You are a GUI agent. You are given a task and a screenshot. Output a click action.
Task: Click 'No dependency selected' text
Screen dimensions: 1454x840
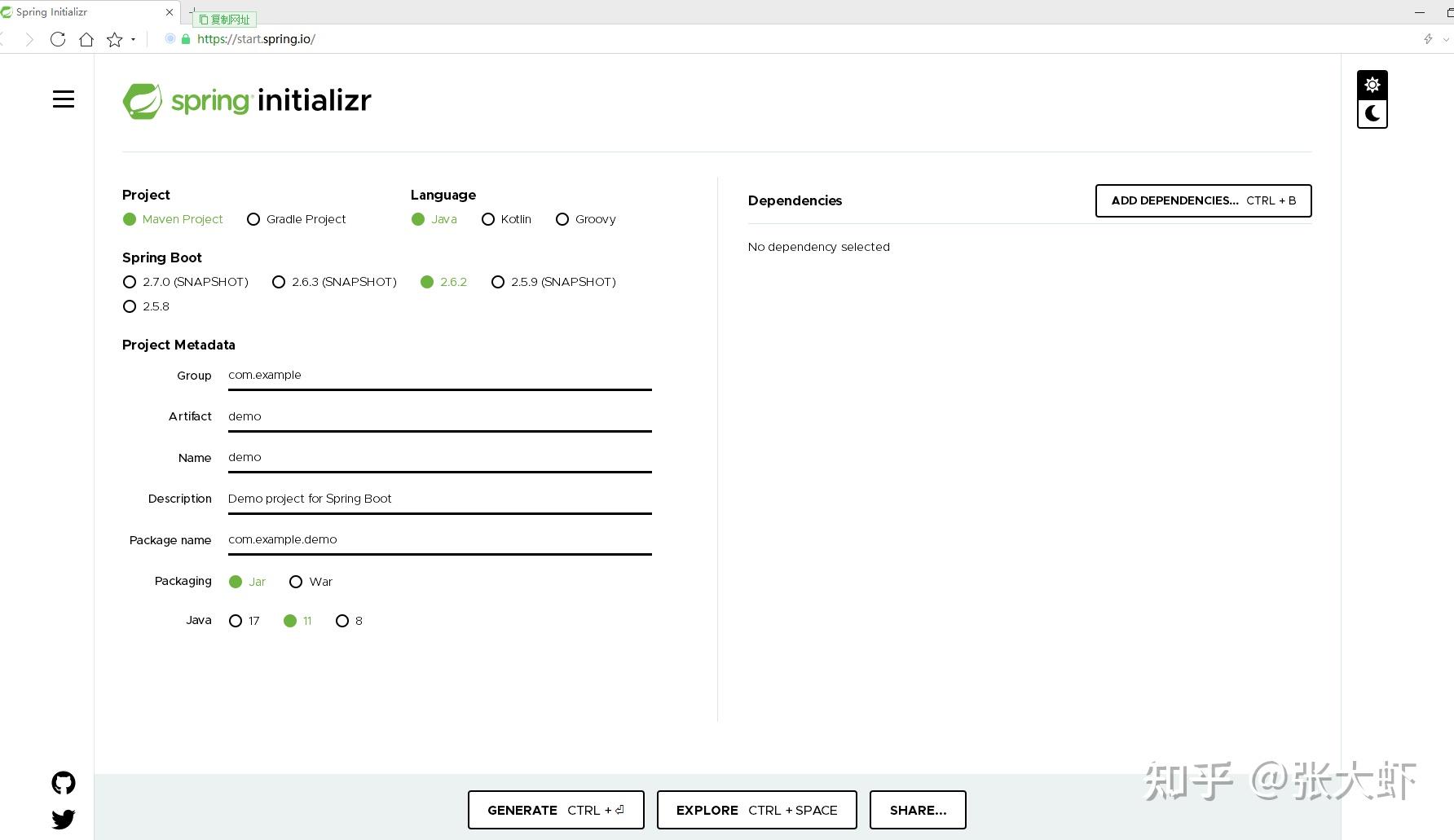[818, 247]
